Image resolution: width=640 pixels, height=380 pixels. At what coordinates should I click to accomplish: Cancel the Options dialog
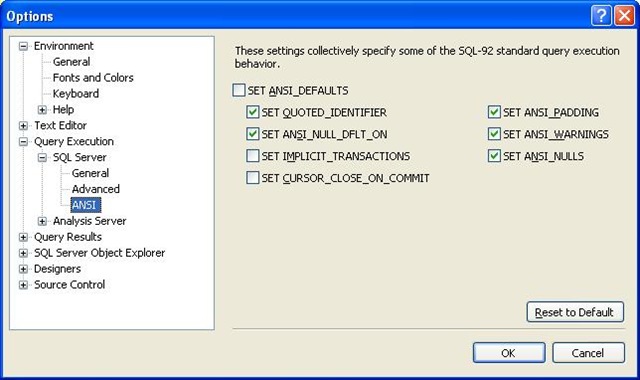(588, 353)
